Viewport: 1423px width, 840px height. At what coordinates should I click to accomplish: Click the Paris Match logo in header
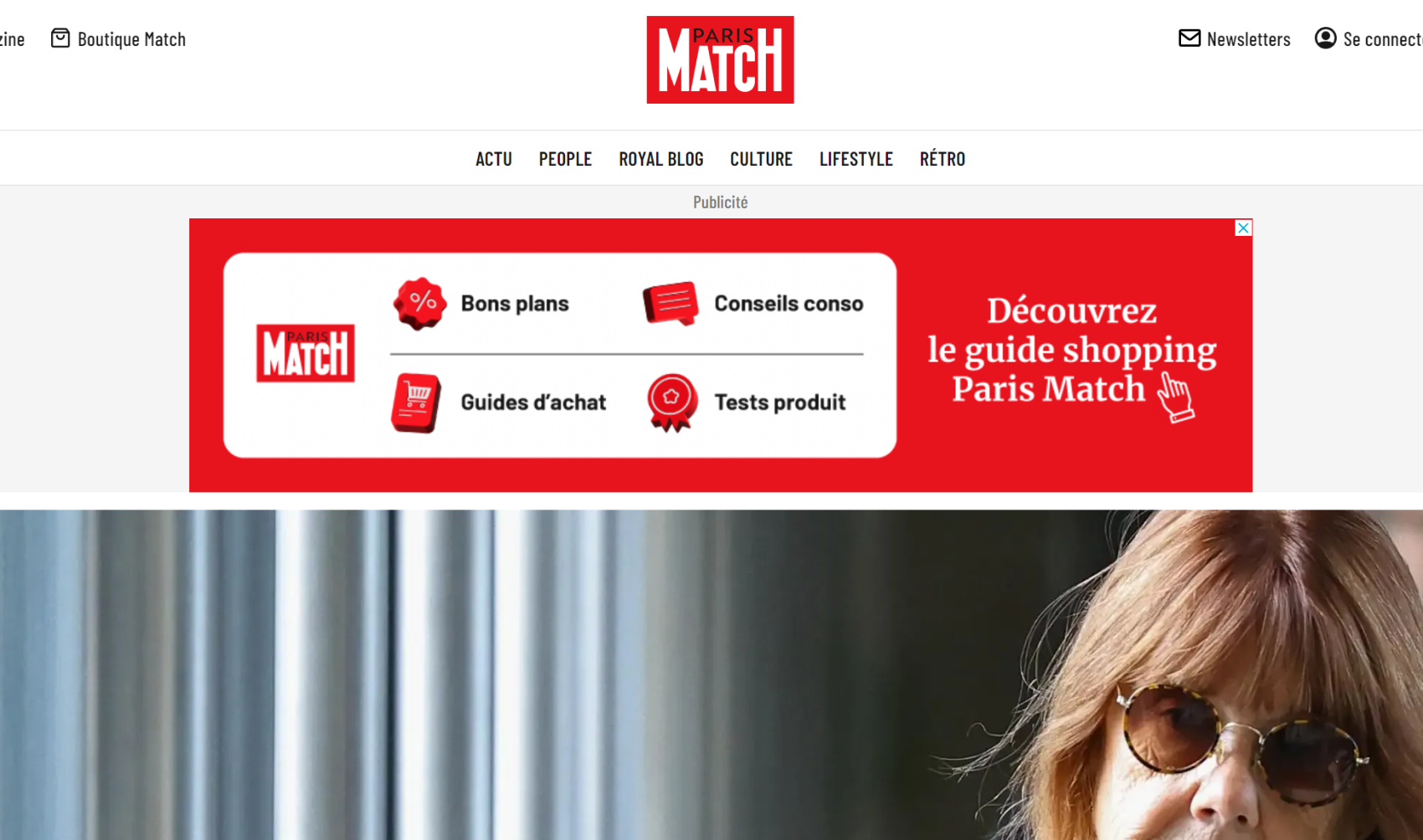point(720,59)
